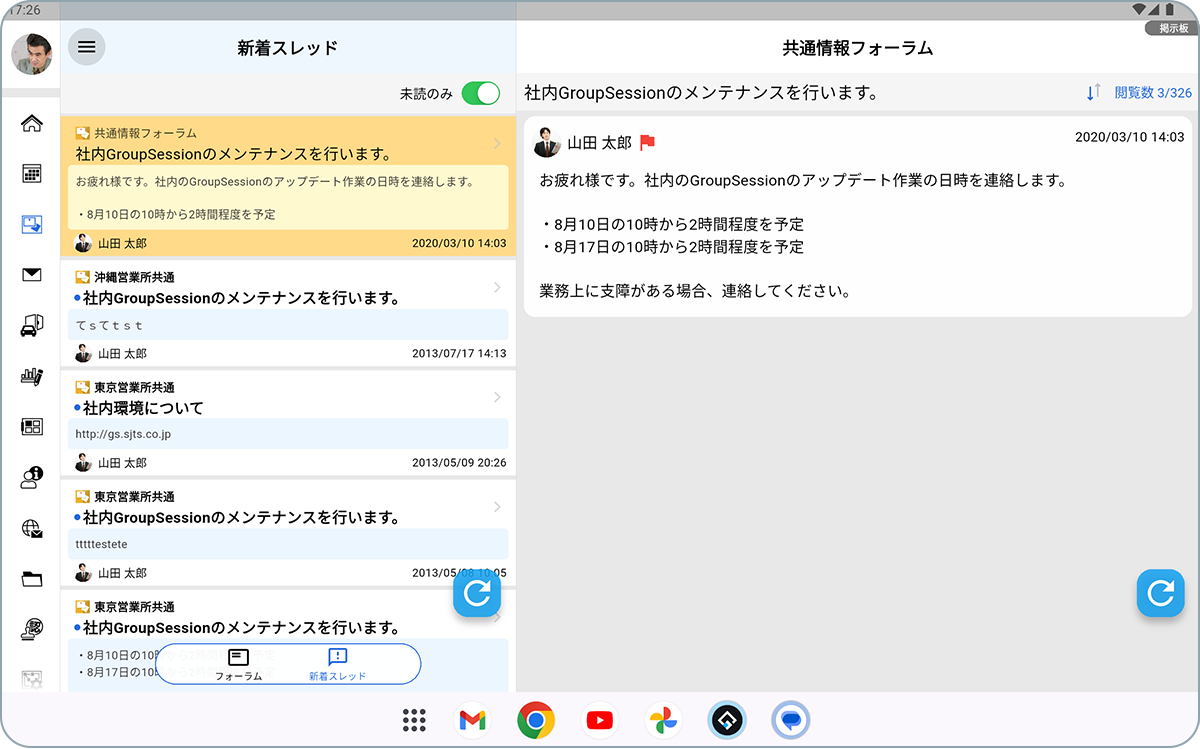Screen dimensions: 1200x749
Task: Click the thread title in the right pane header
Action: [x=701, y=93]
